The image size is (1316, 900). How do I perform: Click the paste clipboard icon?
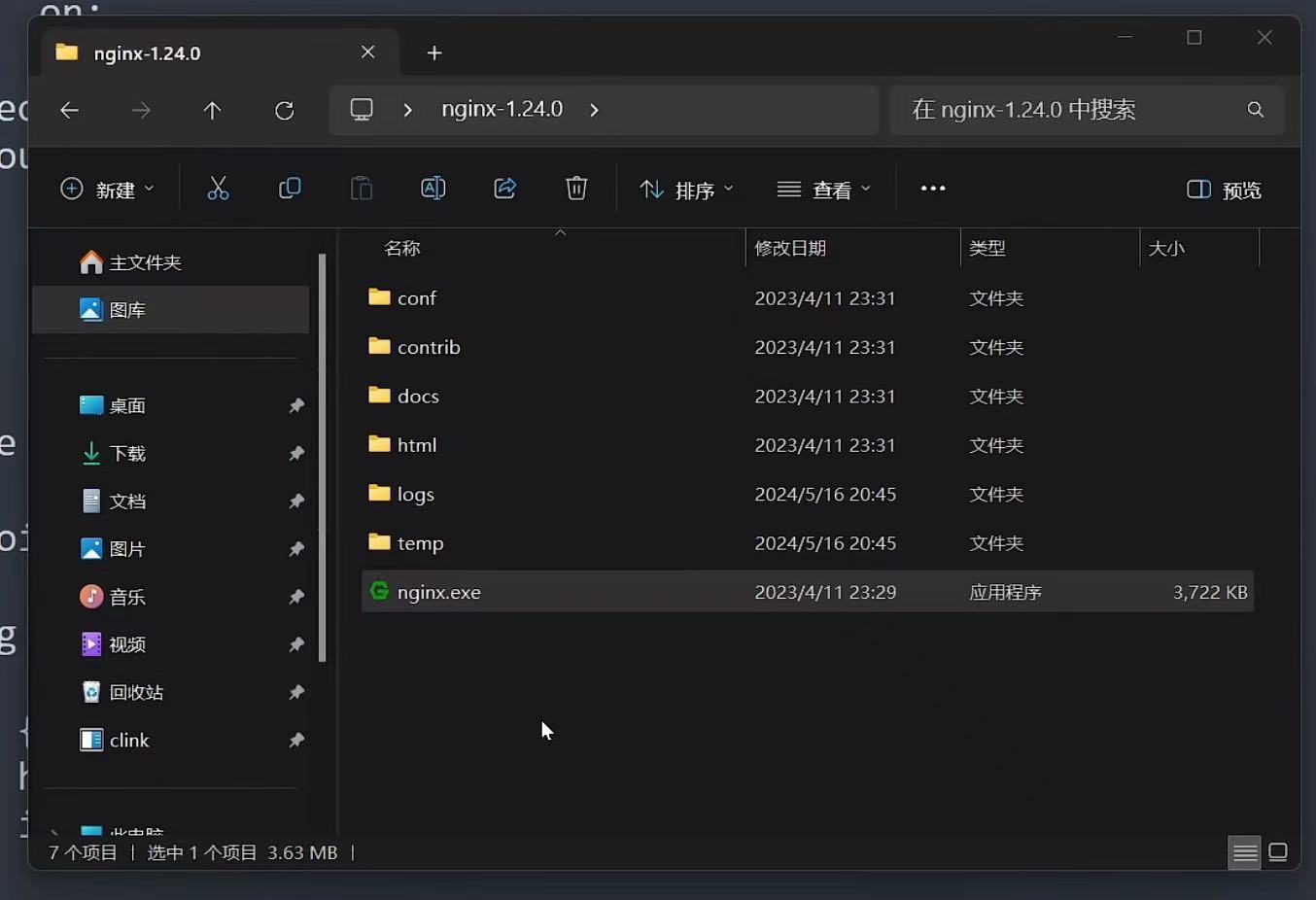click(362, 189)
